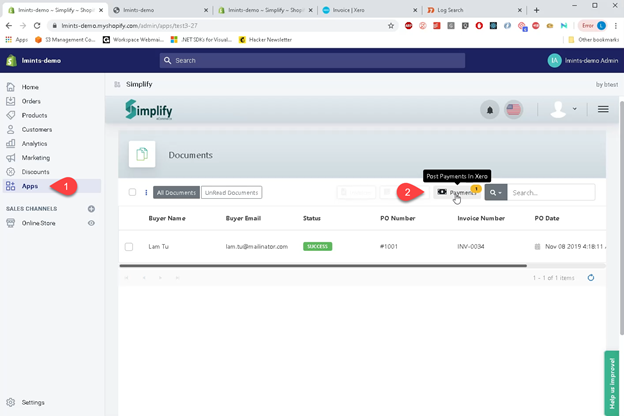Sort by the Buyer Email column

(x=243, y=218)
